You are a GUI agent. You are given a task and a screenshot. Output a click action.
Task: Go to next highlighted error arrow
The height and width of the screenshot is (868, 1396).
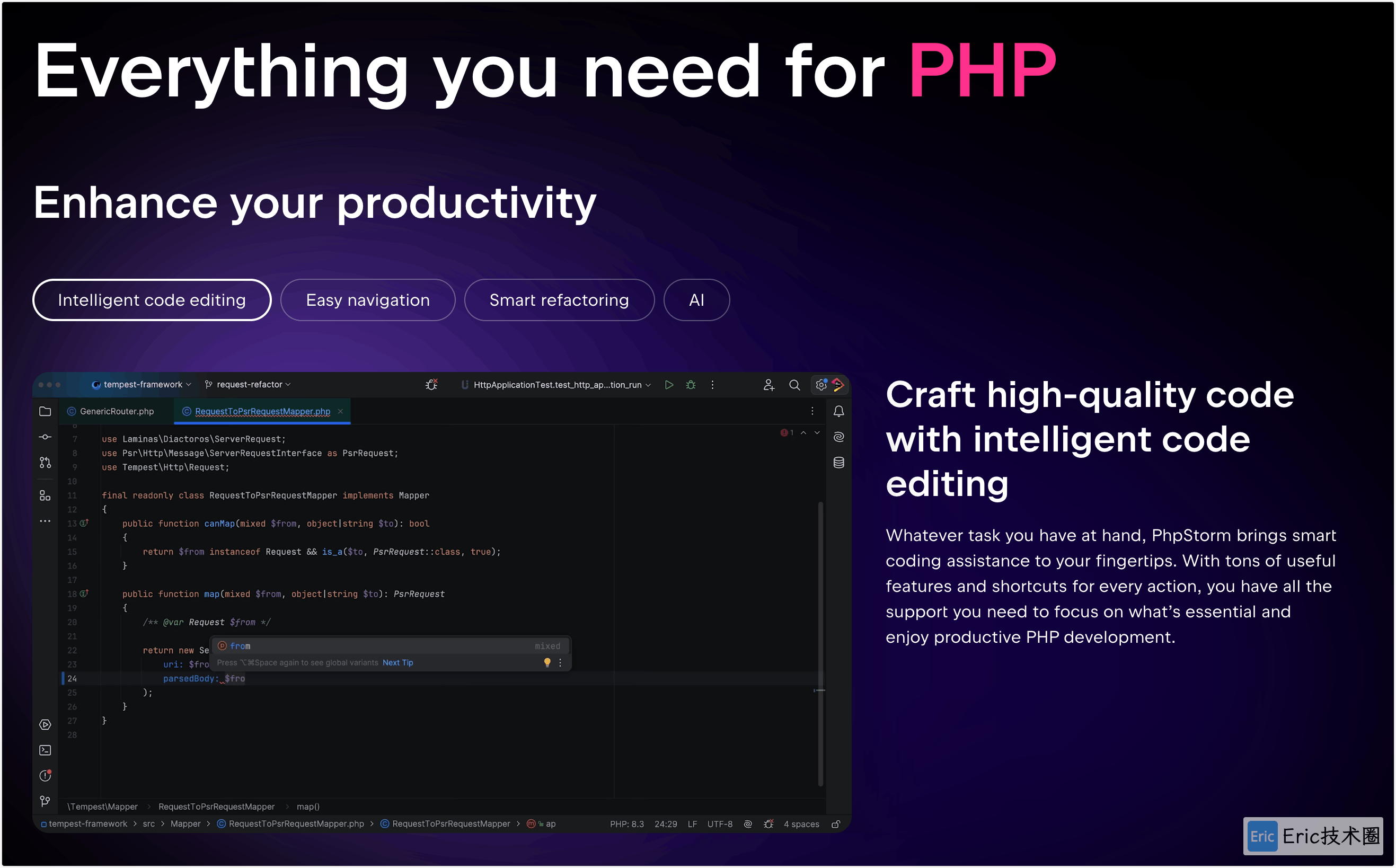point(817,432)
